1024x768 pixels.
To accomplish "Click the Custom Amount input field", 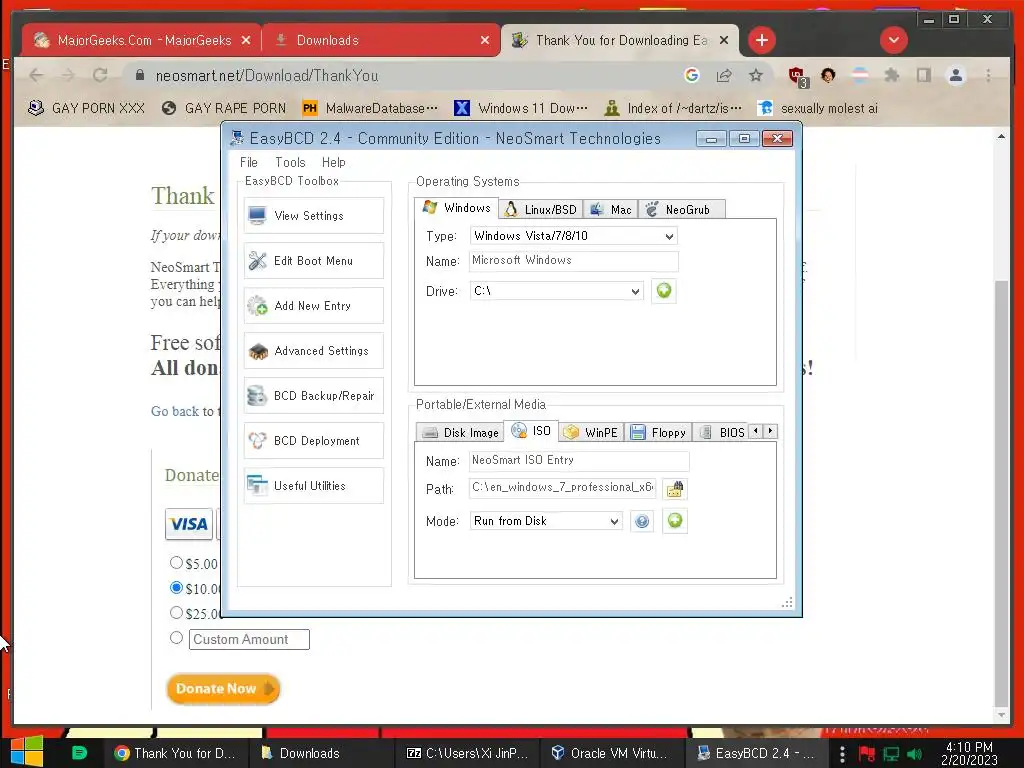I will pos(249,639).
